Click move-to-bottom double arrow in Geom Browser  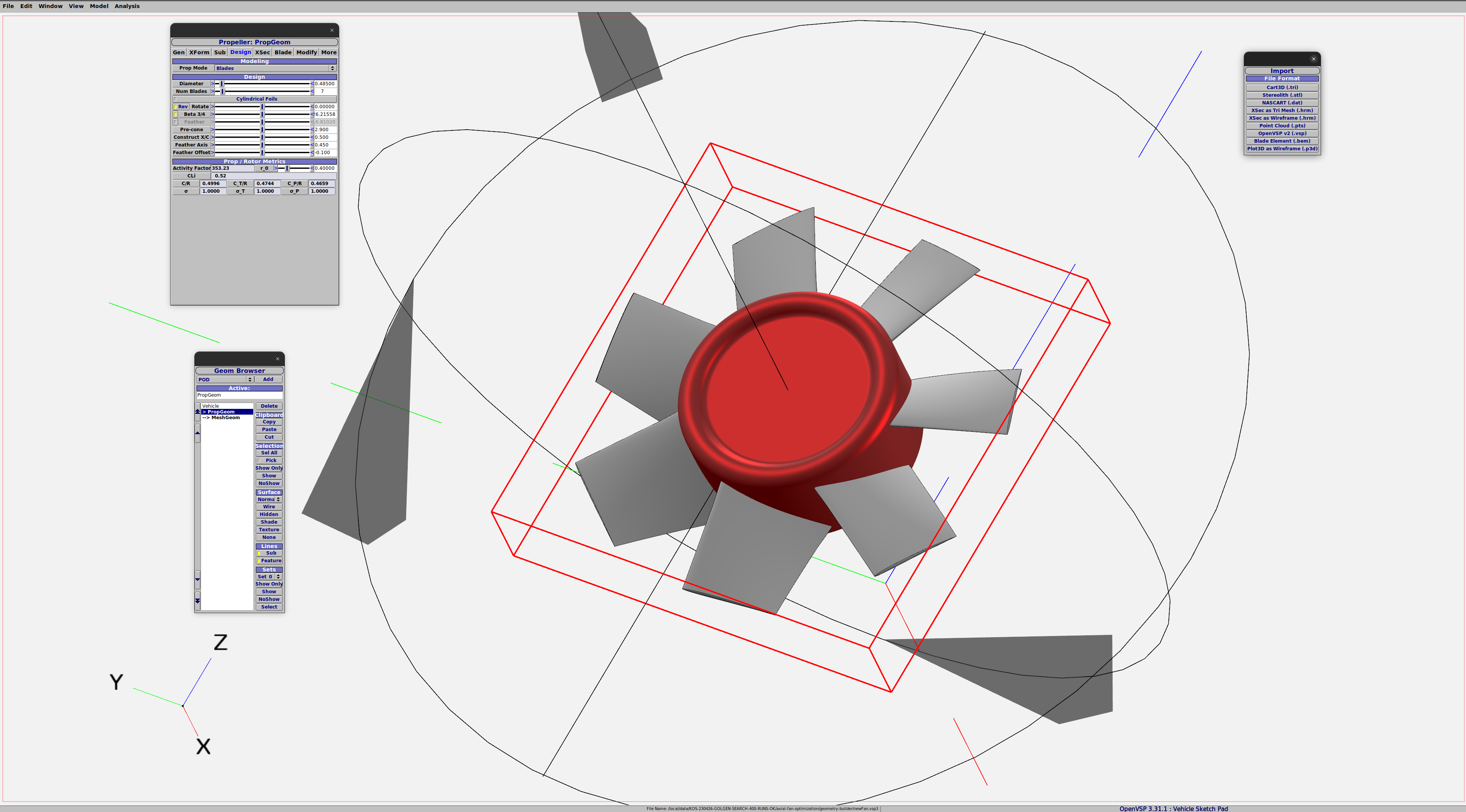pyautogui.click(x=197, y=600)
